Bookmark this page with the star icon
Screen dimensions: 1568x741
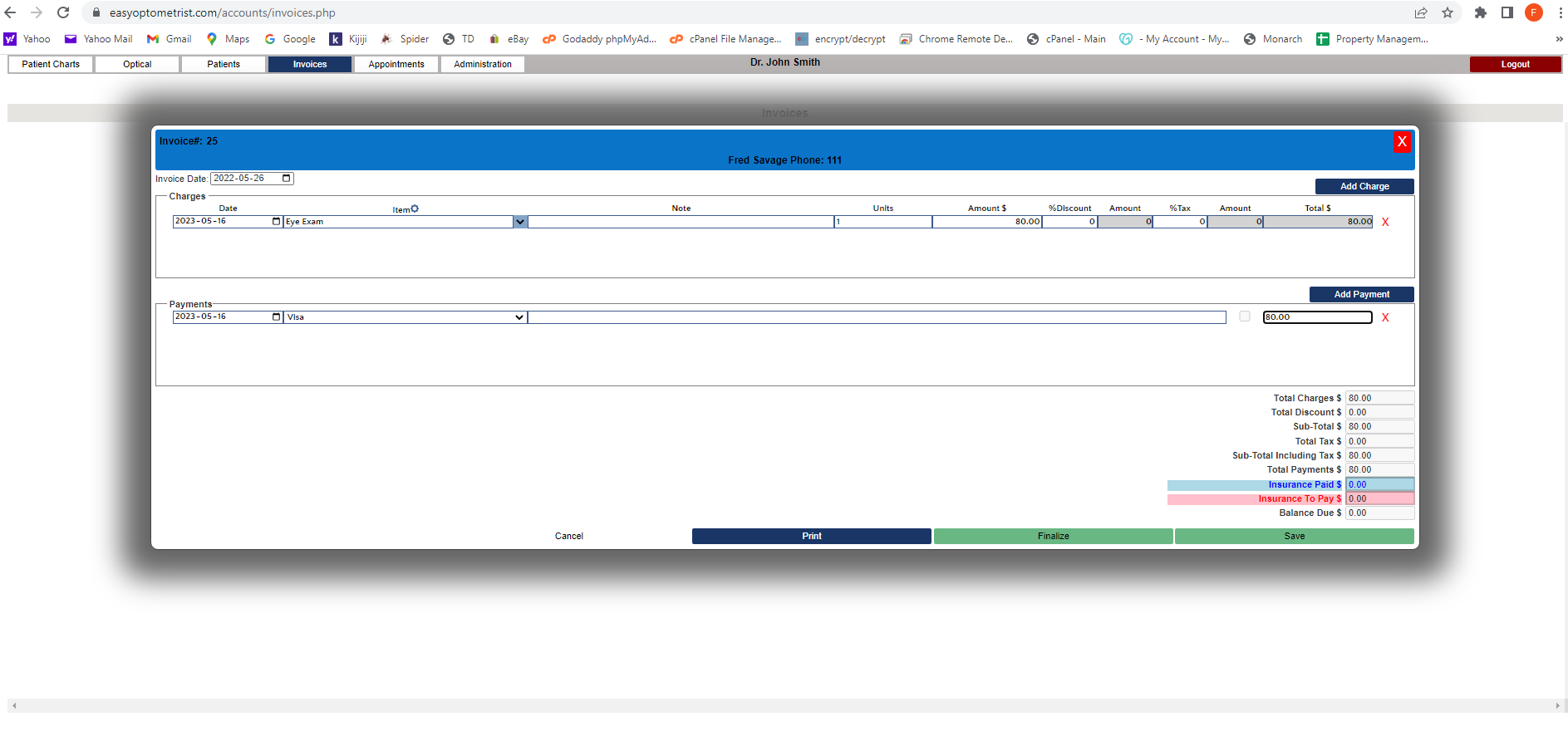click(x=1448, y=12)
